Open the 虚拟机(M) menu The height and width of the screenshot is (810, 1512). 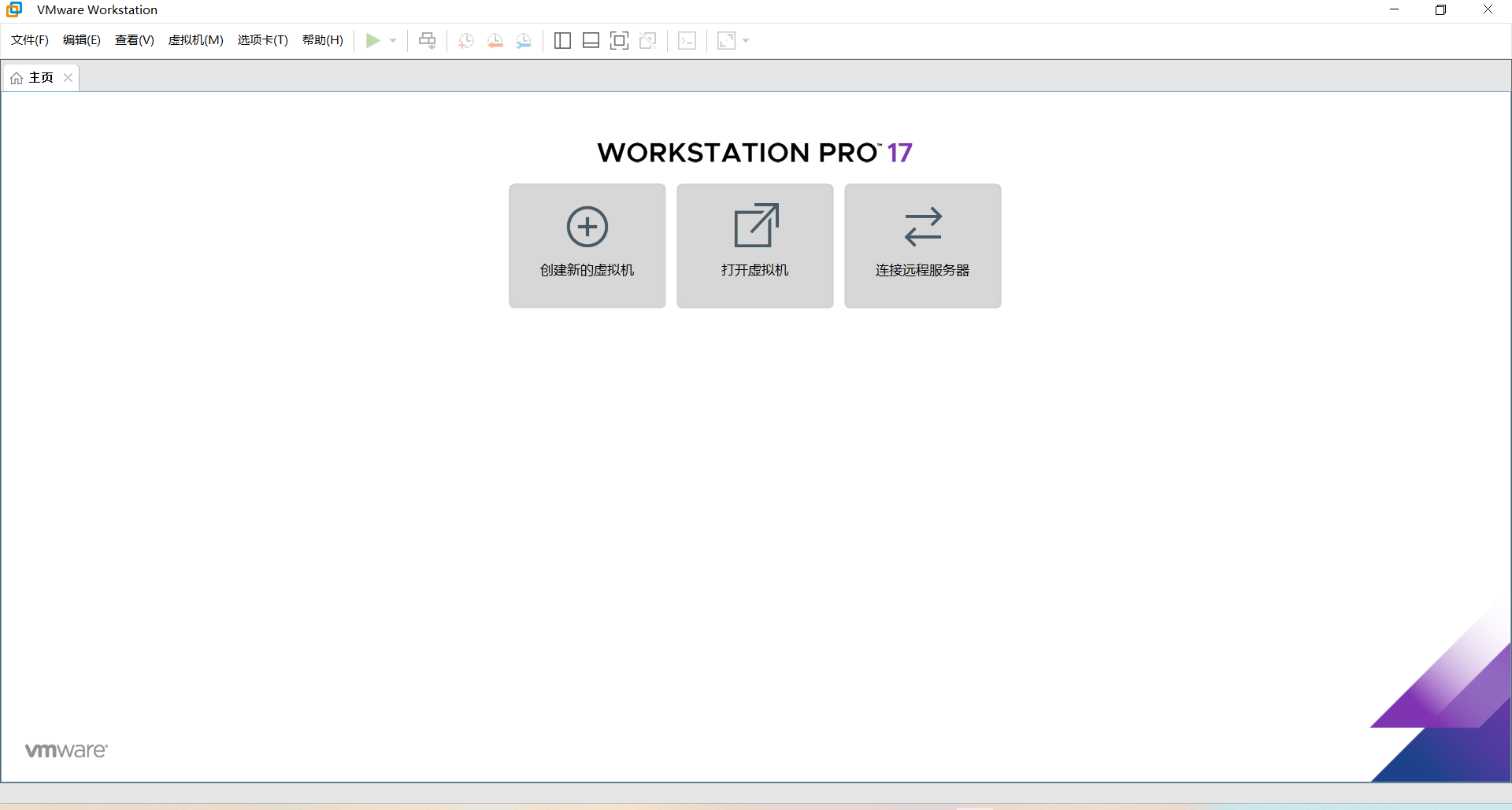coord(195,40)
